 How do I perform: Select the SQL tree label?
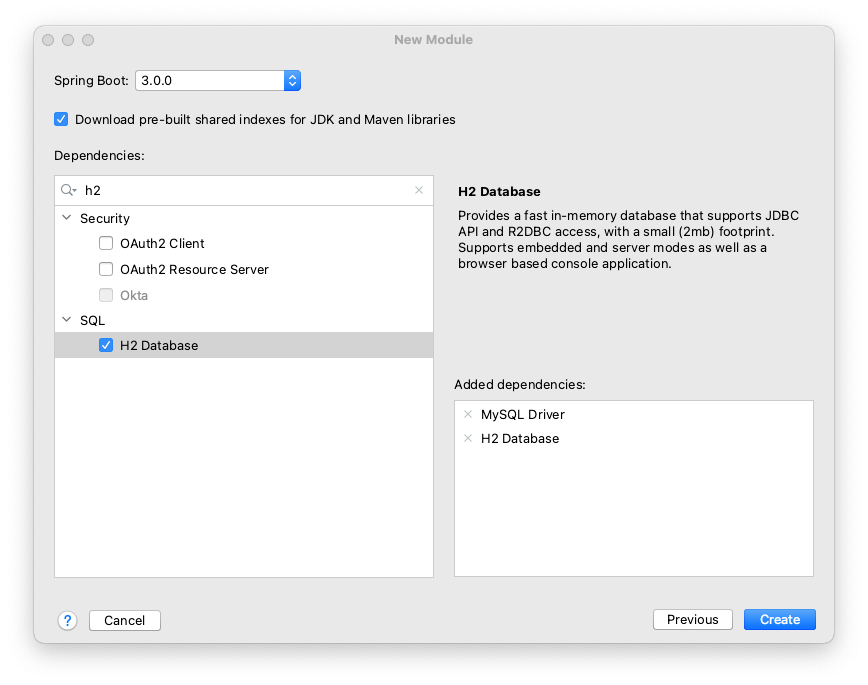(x=92, y=321)
